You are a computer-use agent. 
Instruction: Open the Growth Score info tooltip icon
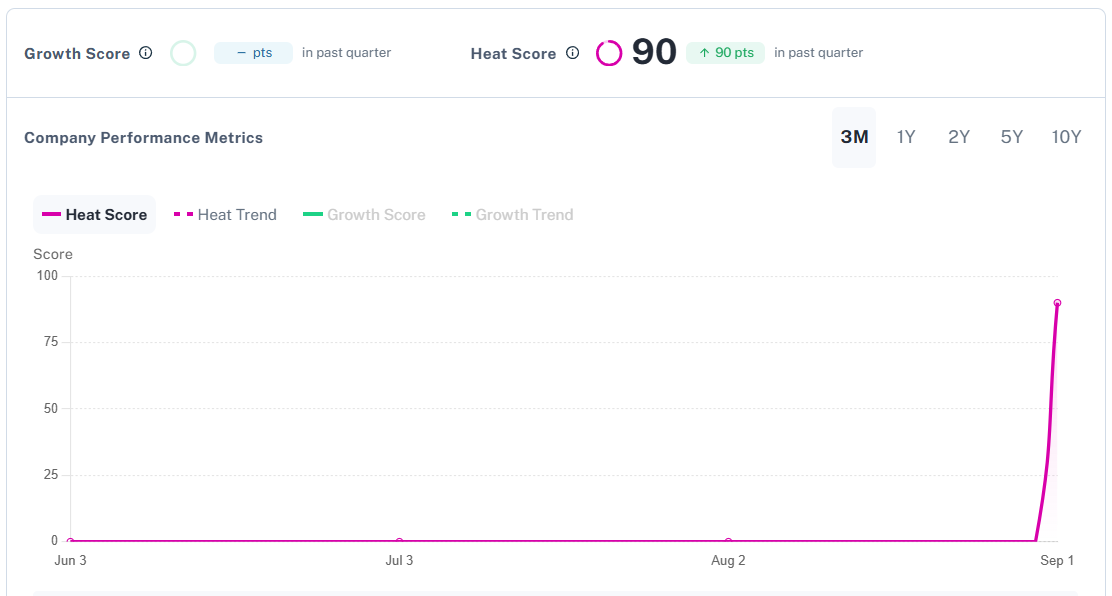coord(146,53)
